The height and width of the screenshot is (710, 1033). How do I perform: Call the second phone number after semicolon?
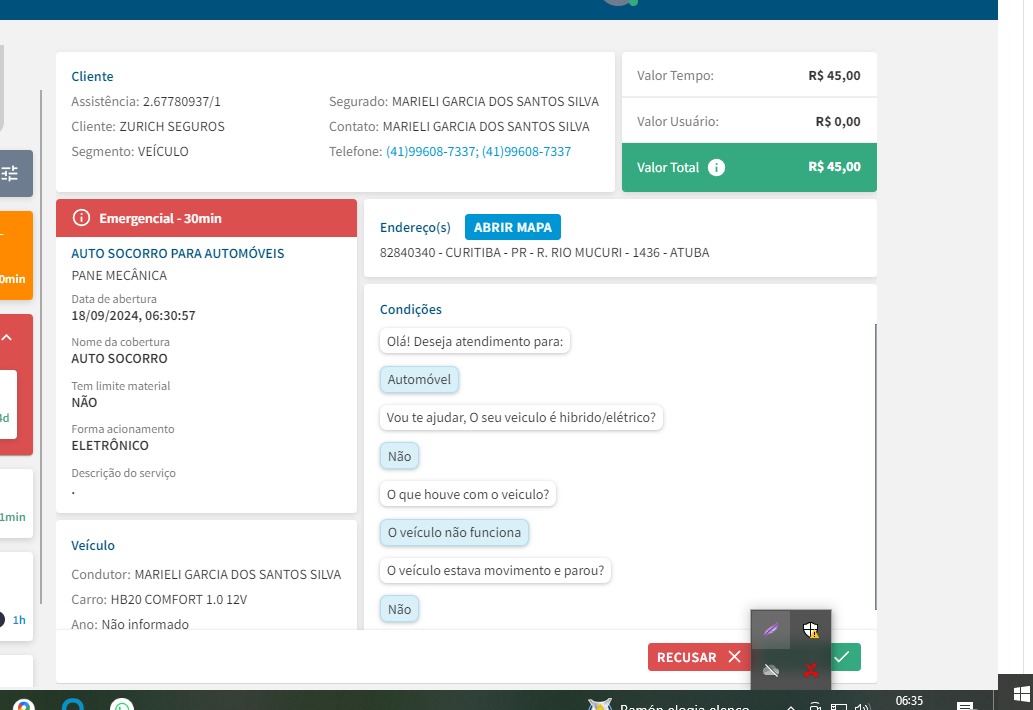click(x=526, y=151)
